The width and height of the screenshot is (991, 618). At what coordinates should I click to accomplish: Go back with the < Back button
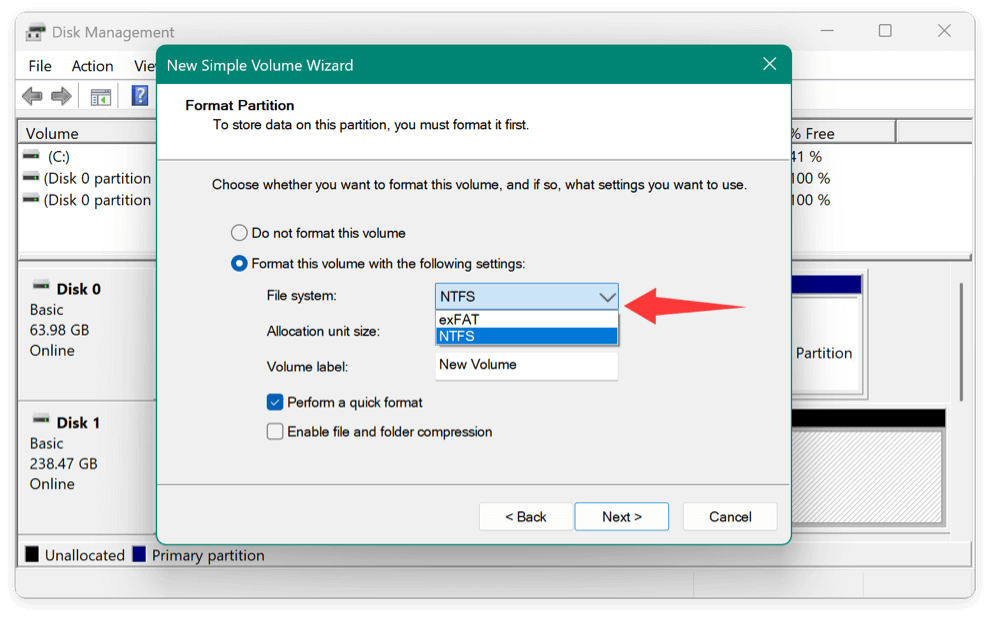(x=525, y=517)
